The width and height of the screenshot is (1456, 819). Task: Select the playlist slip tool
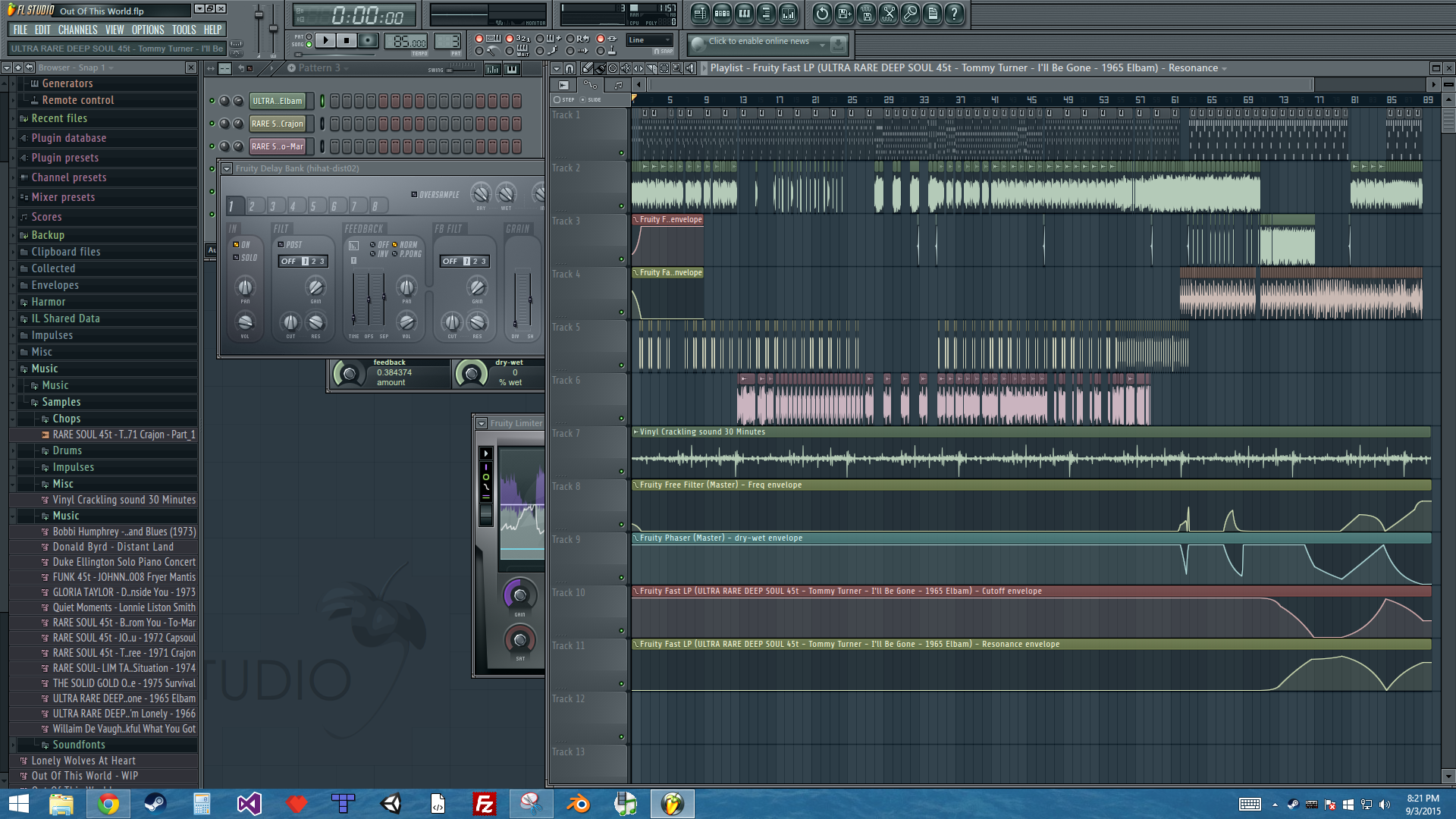639,68
